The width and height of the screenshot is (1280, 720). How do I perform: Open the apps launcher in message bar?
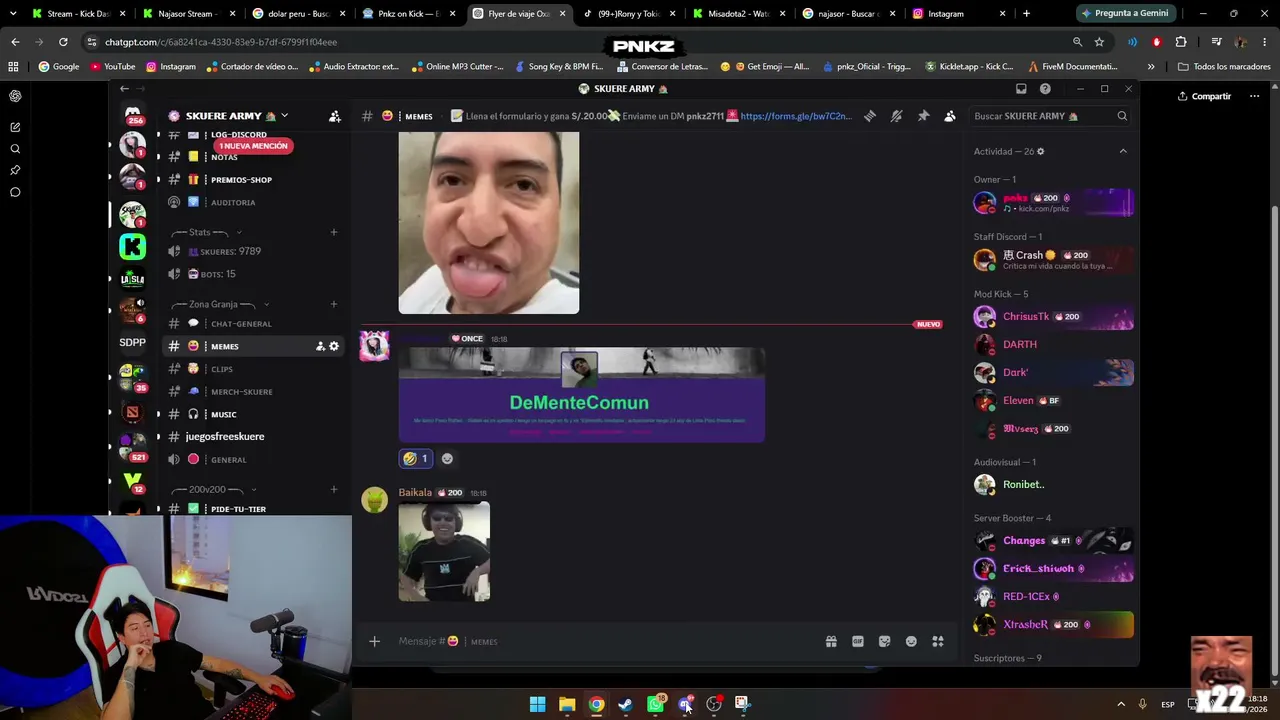938,641
